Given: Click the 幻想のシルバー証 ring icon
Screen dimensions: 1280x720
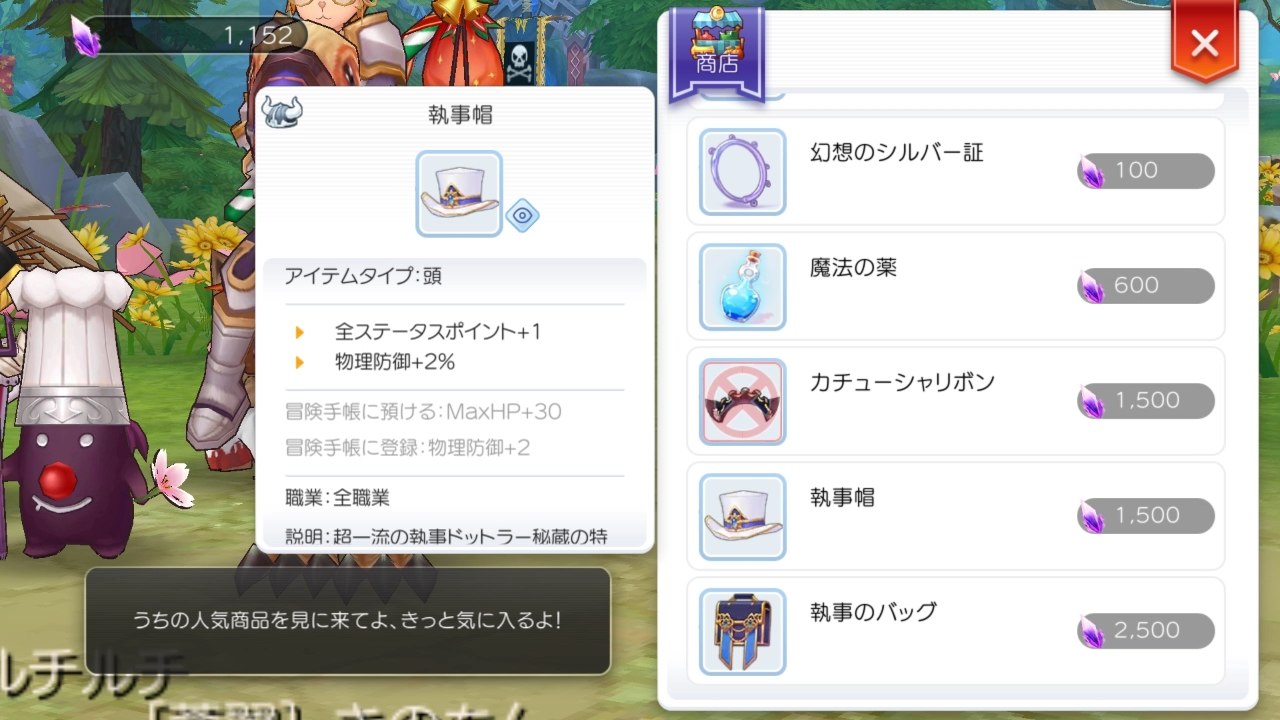Looking at the screenshot, I should [742, 171].
